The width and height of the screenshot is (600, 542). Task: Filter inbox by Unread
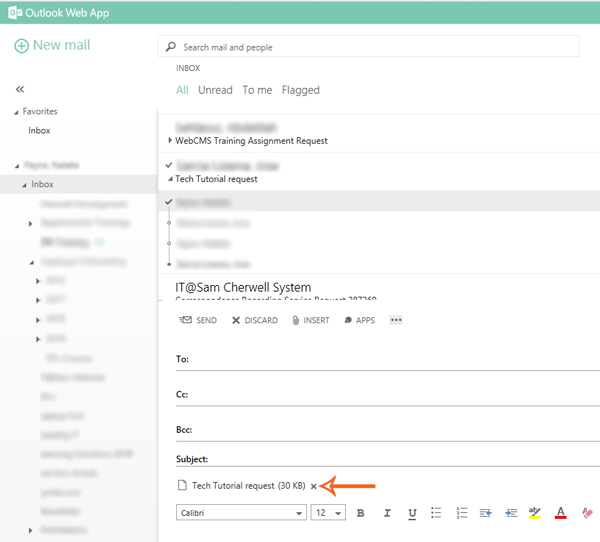tap(215, 90)
